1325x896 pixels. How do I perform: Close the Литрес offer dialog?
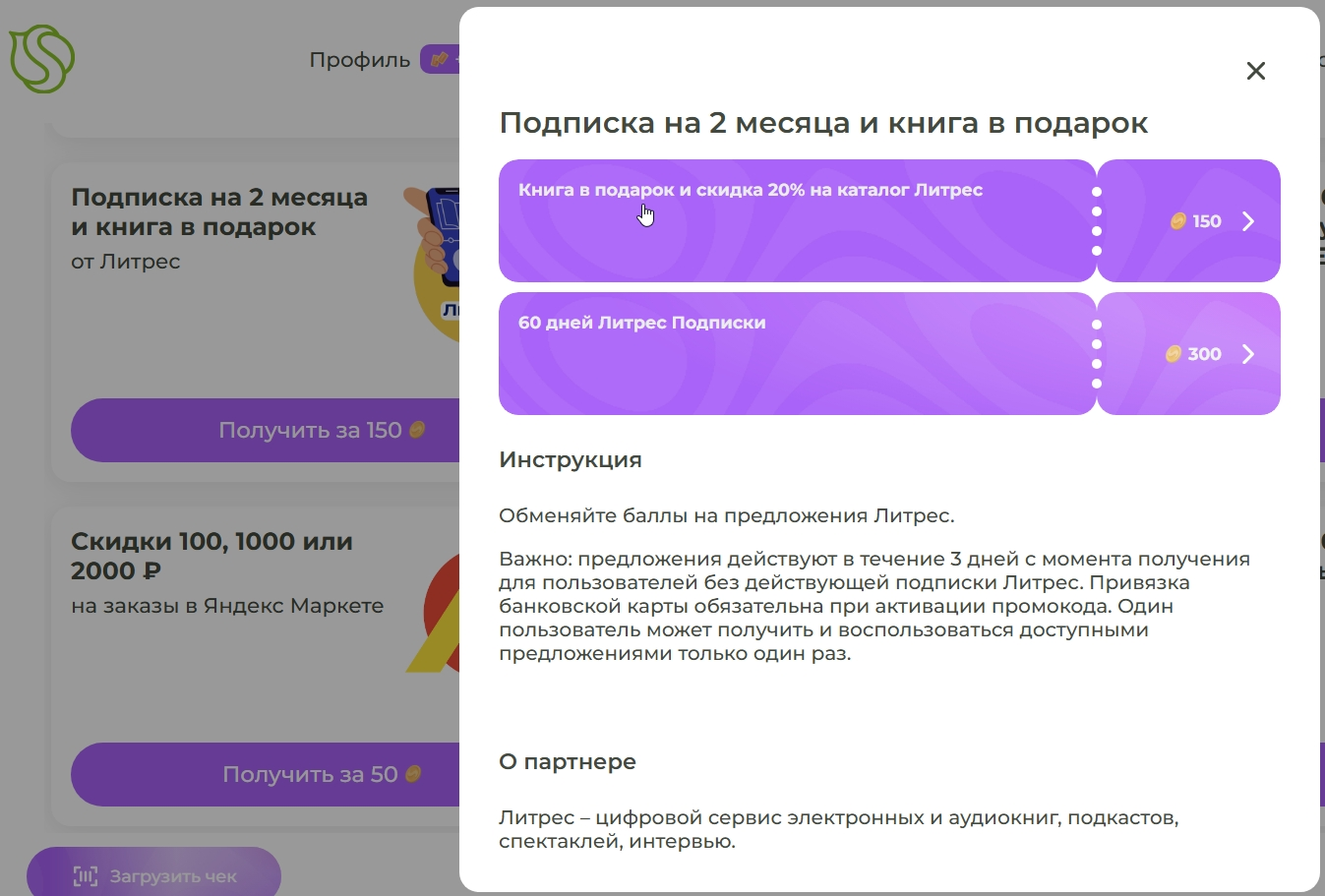coord(1255,71)
